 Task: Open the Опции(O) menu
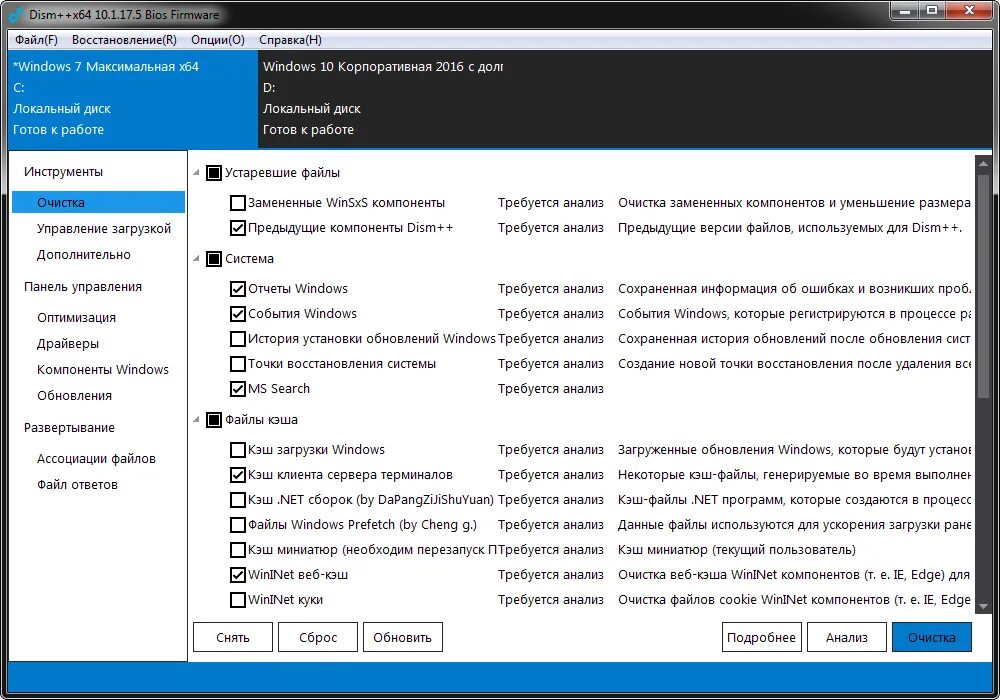coord(218,40)
